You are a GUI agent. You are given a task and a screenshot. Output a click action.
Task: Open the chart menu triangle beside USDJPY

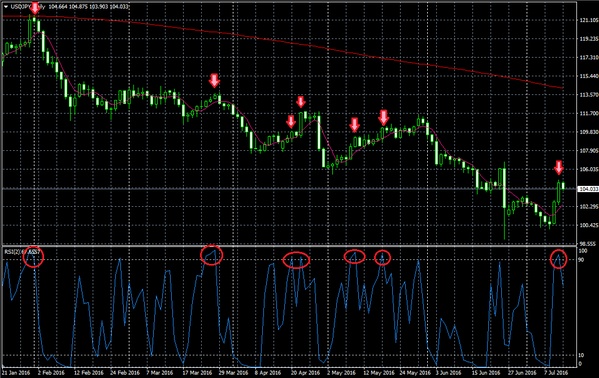(6, 7)
